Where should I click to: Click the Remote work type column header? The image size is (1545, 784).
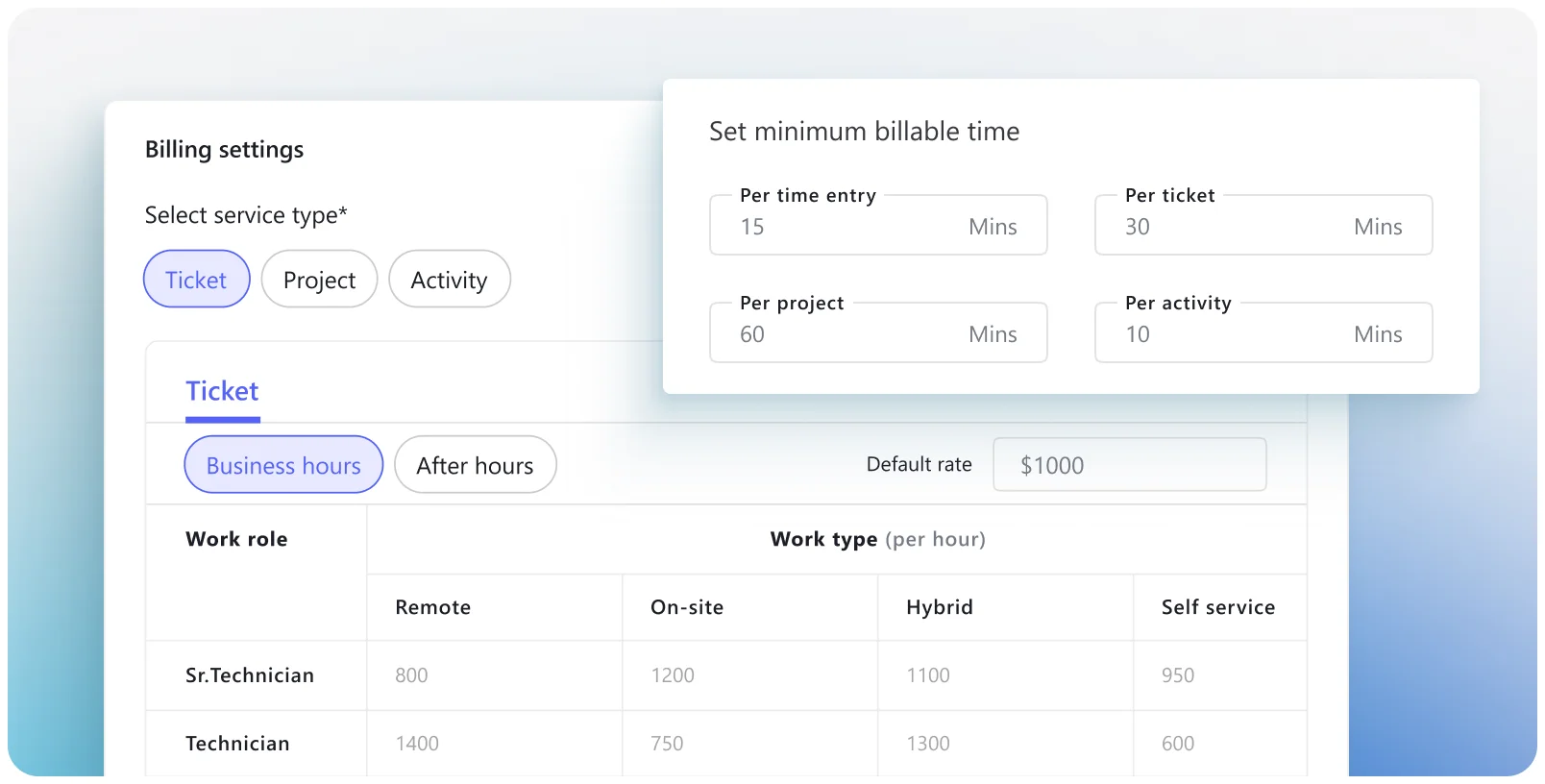(433, 607)
